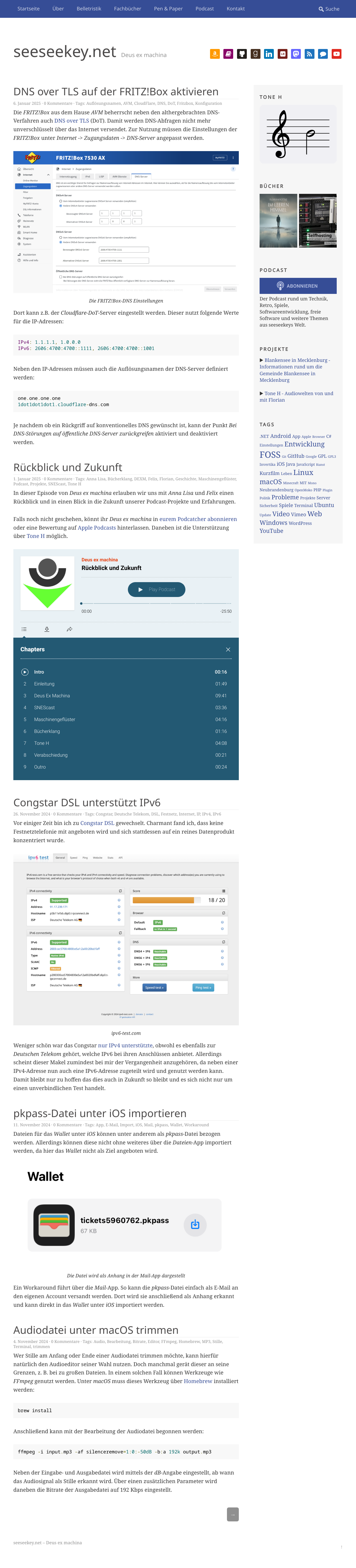Open the Podcast menu item
This screenshot has height=1568, width=356.
click(204, 9)
